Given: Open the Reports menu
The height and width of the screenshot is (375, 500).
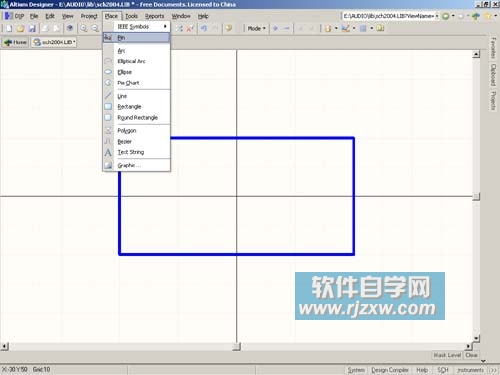Looking at the screenshot, I should (154, 16).
